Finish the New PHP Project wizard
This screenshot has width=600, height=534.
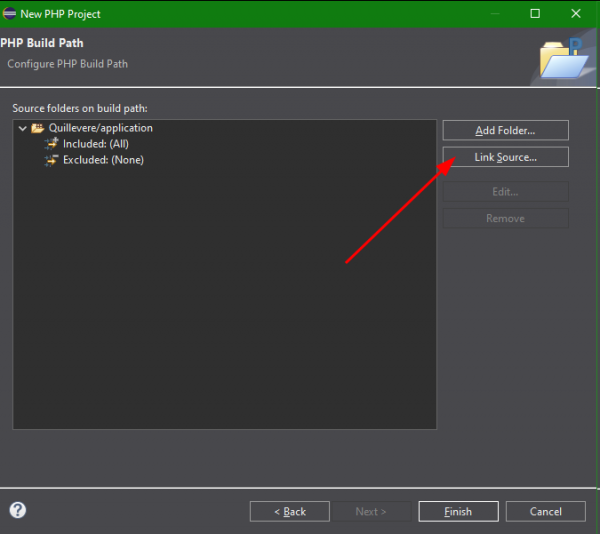pyautogui.click(x=458, y=511)
